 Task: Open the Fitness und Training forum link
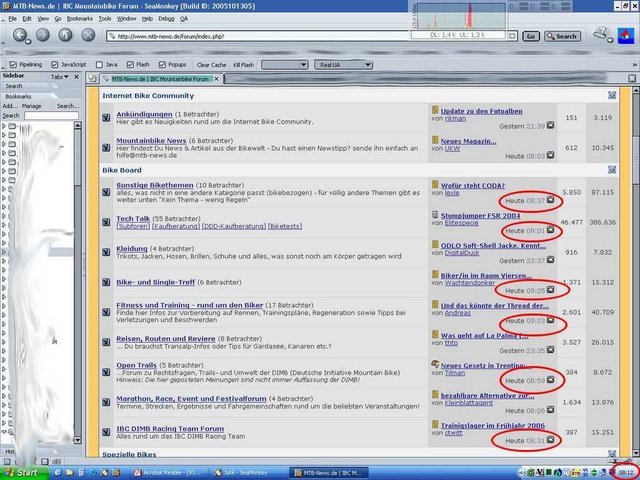point(190,305)
